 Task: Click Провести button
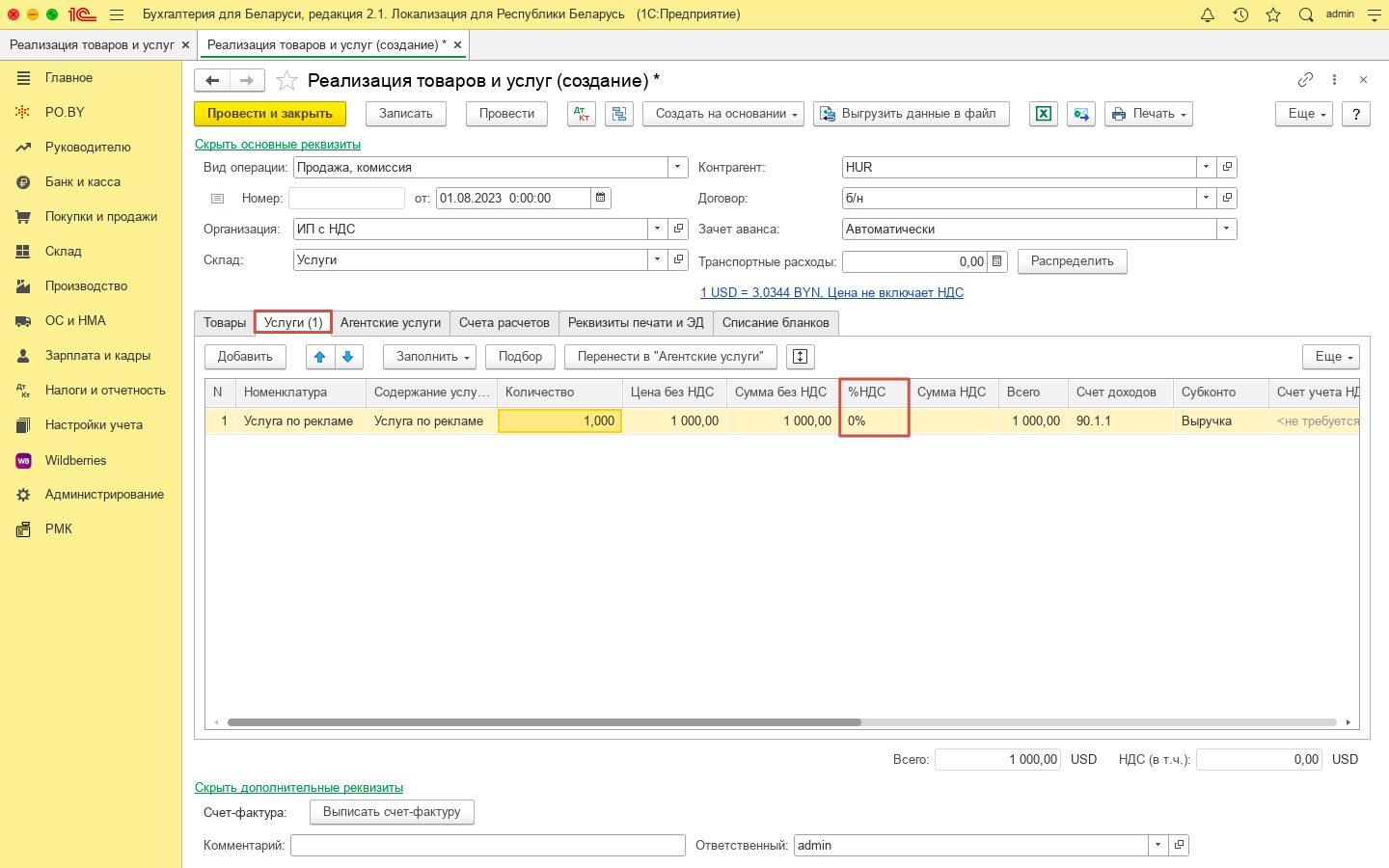click(x=506, y=114)
